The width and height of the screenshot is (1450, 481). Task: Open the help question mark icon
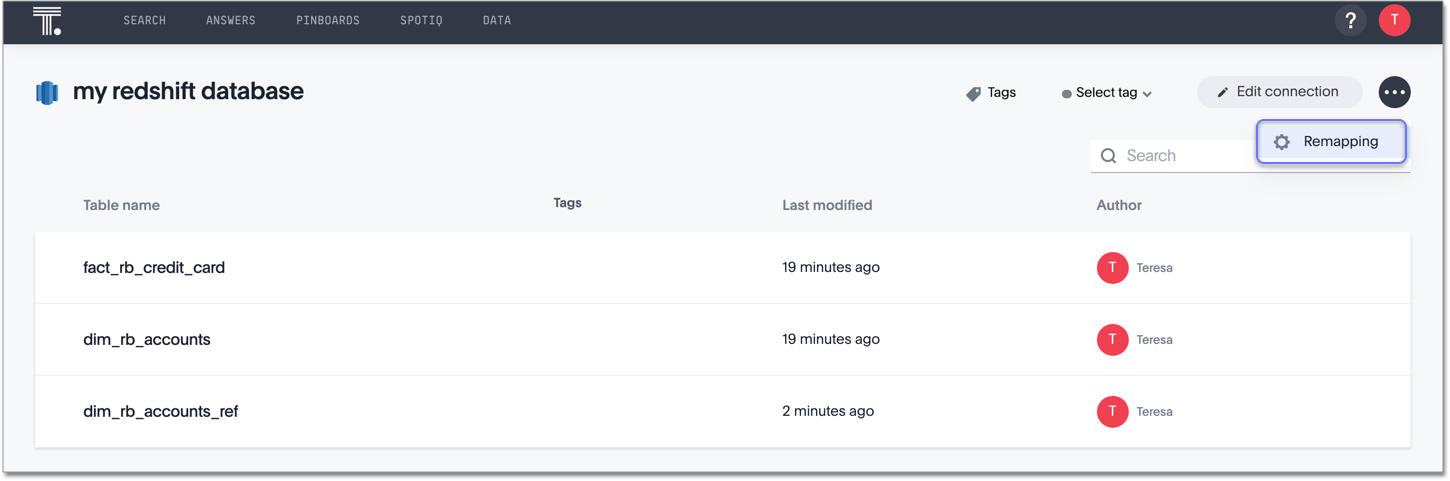pos(1350,21)
